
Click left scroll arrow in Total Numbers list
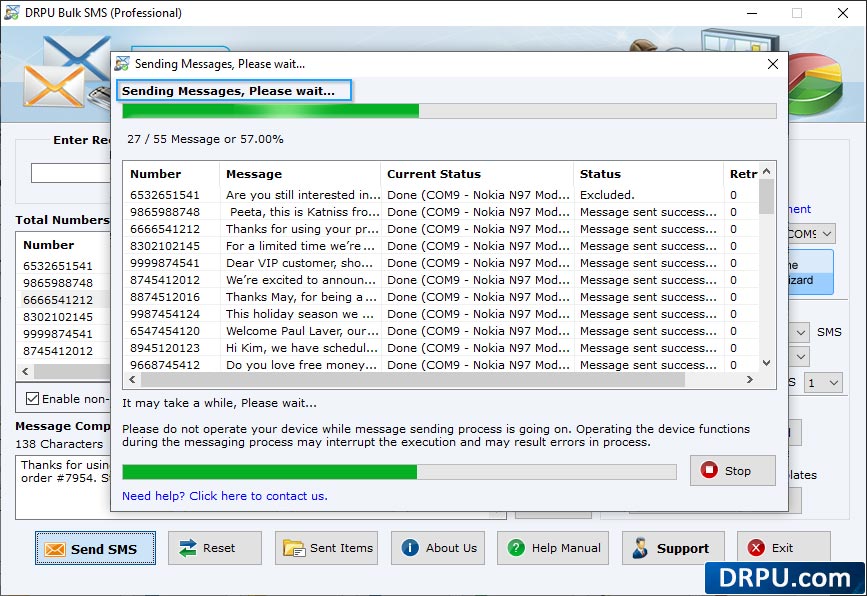point(25,372)
